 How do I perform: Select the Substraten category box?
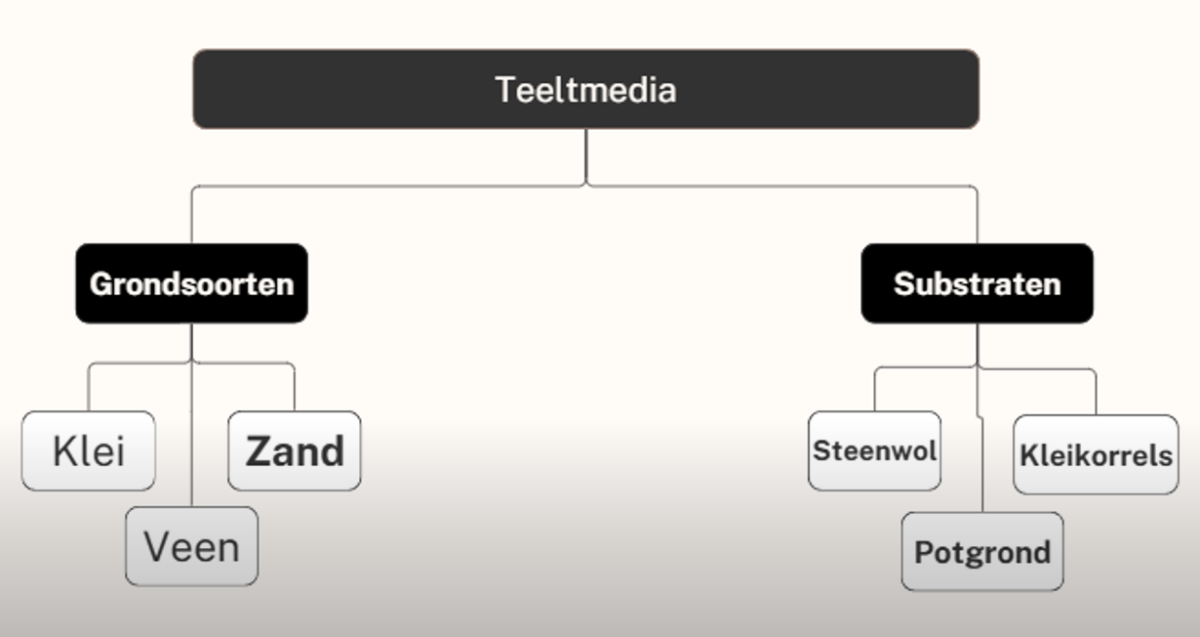tap(977, 284)
